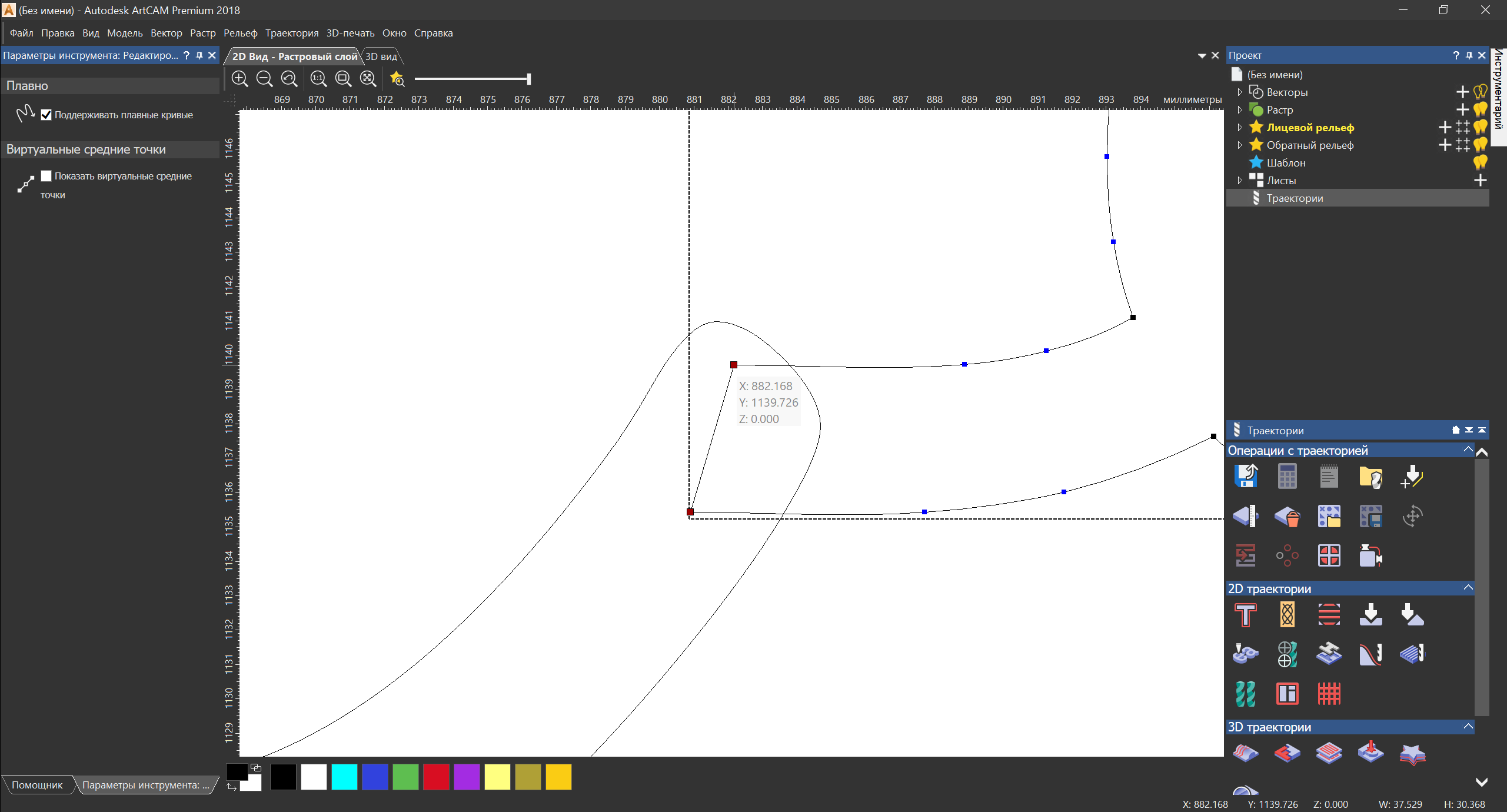Click the Zoom In magnifier icon
Viewport: 1507px width, 812px height.
[x=239, y=78]
